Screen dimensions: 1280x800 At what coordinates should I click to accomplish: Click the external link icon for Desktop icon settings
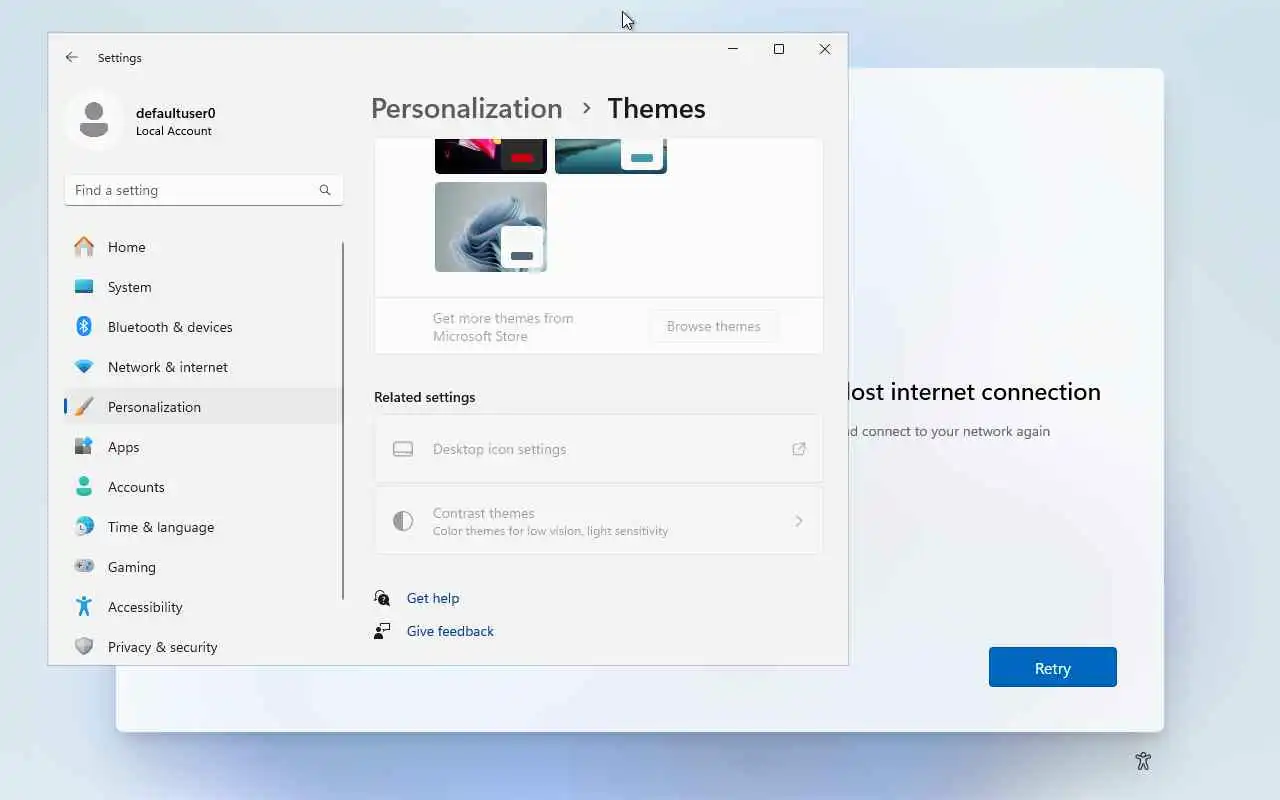(799, 449)
